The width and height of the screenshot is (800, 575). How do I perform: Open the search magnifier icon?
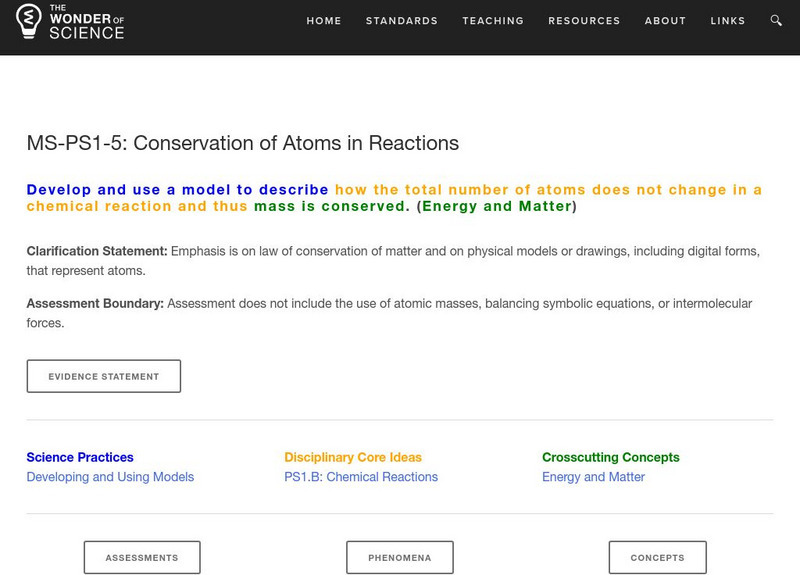777,20
